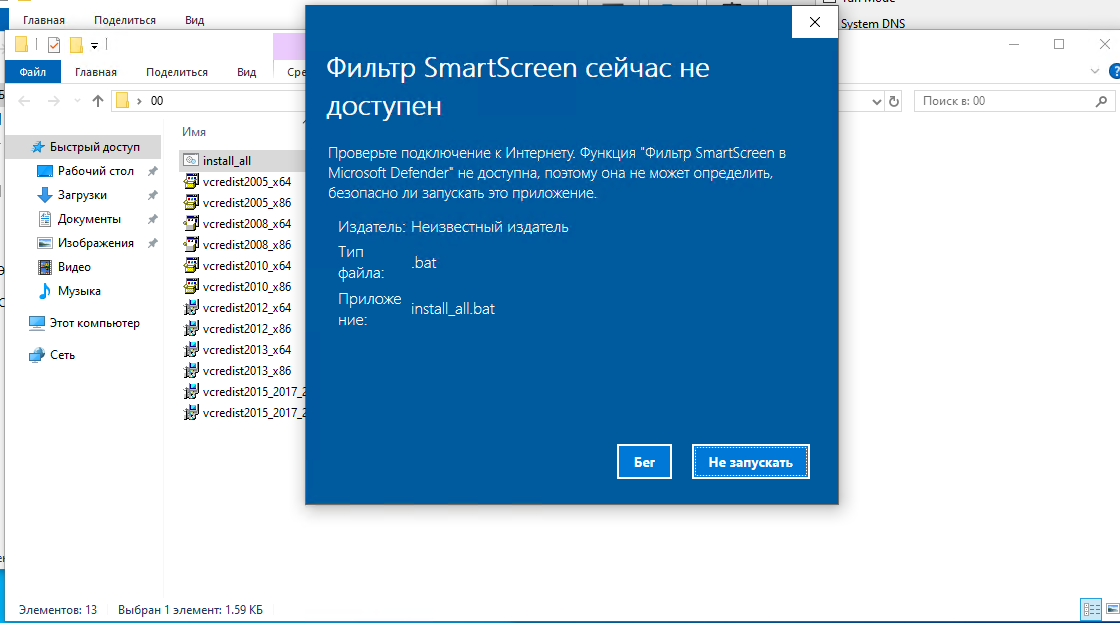Select file vcredist2010_x64

(246, 266)
